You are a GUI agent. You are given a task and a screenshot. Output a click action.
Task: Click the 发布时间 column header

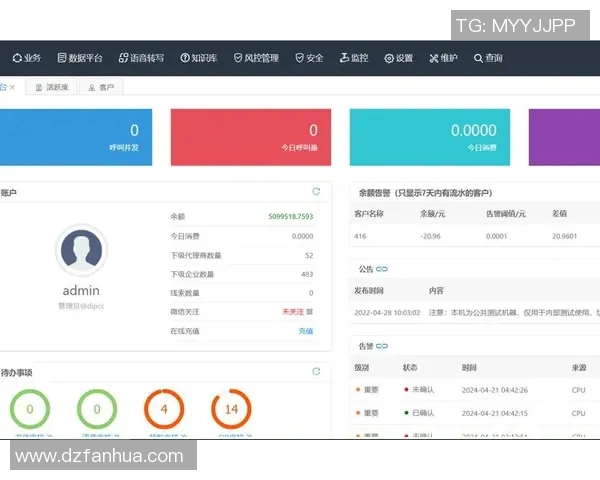tap(369, 291)
